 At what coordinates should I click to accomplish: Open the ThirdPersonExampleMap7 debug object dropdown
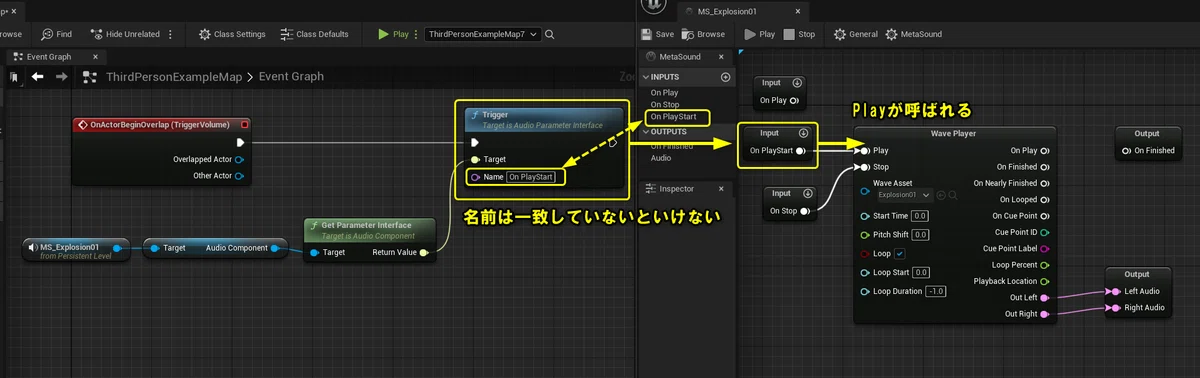click(483, 34)
